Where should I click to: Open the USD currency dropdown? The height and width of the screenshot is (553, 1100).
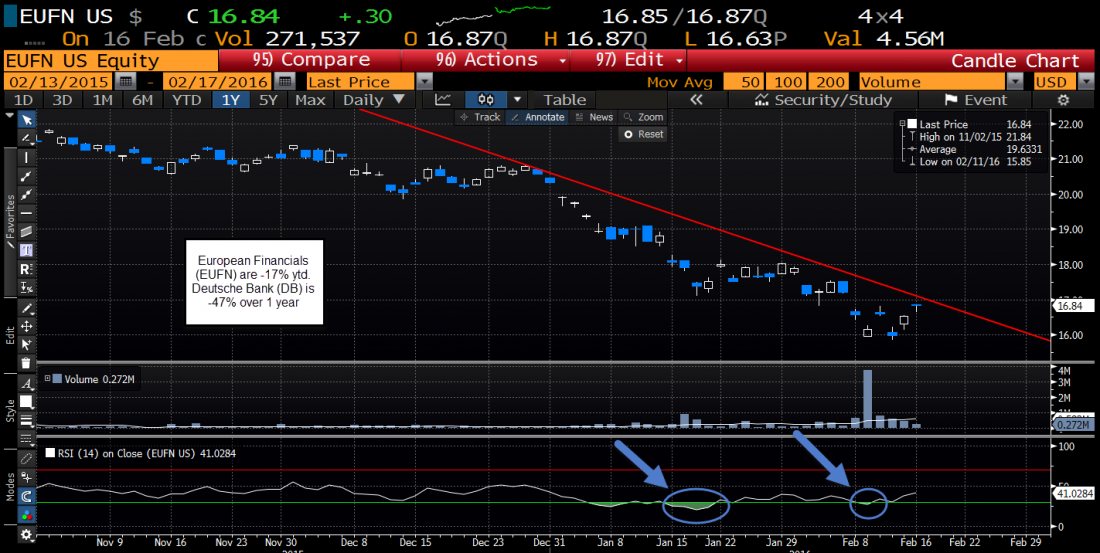(1087, 81)
